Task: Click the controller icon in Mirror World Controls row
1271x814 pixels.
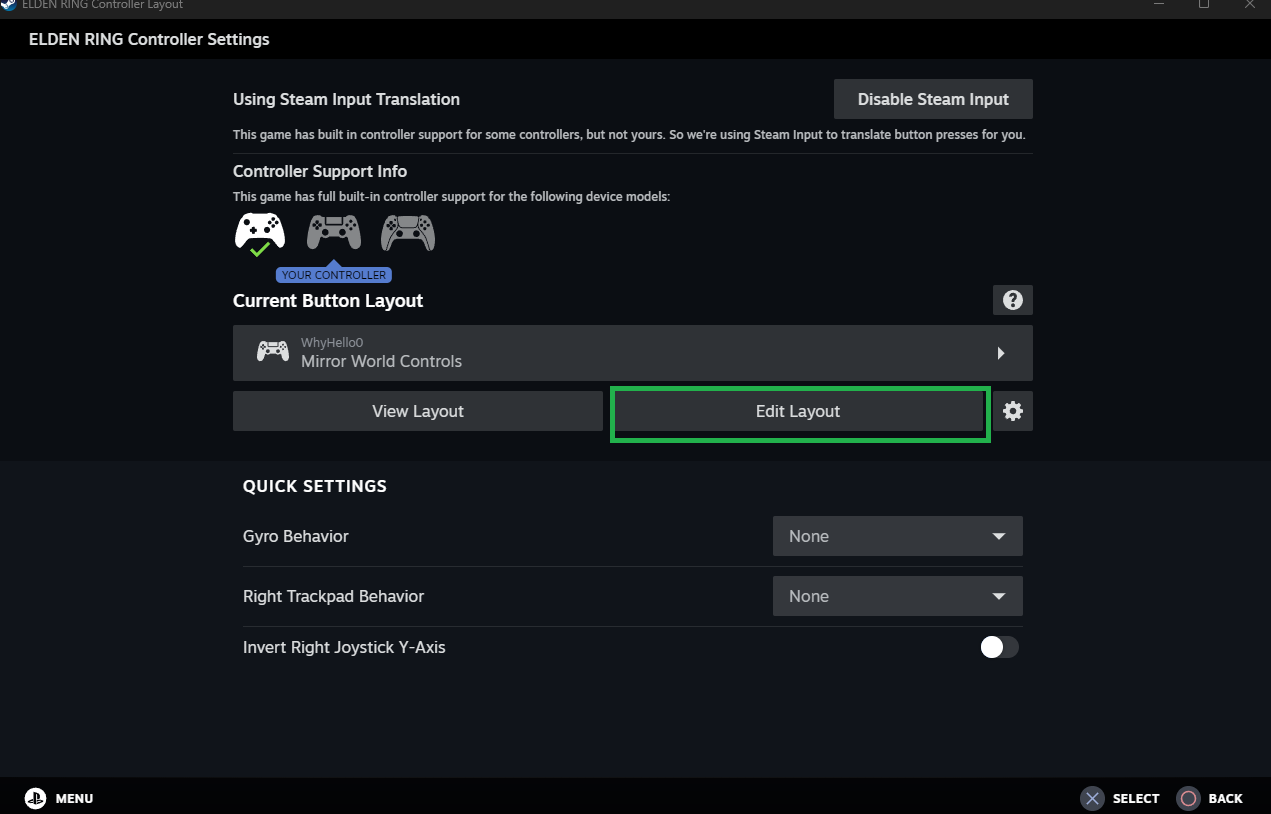Action: (x=273, y=352)
